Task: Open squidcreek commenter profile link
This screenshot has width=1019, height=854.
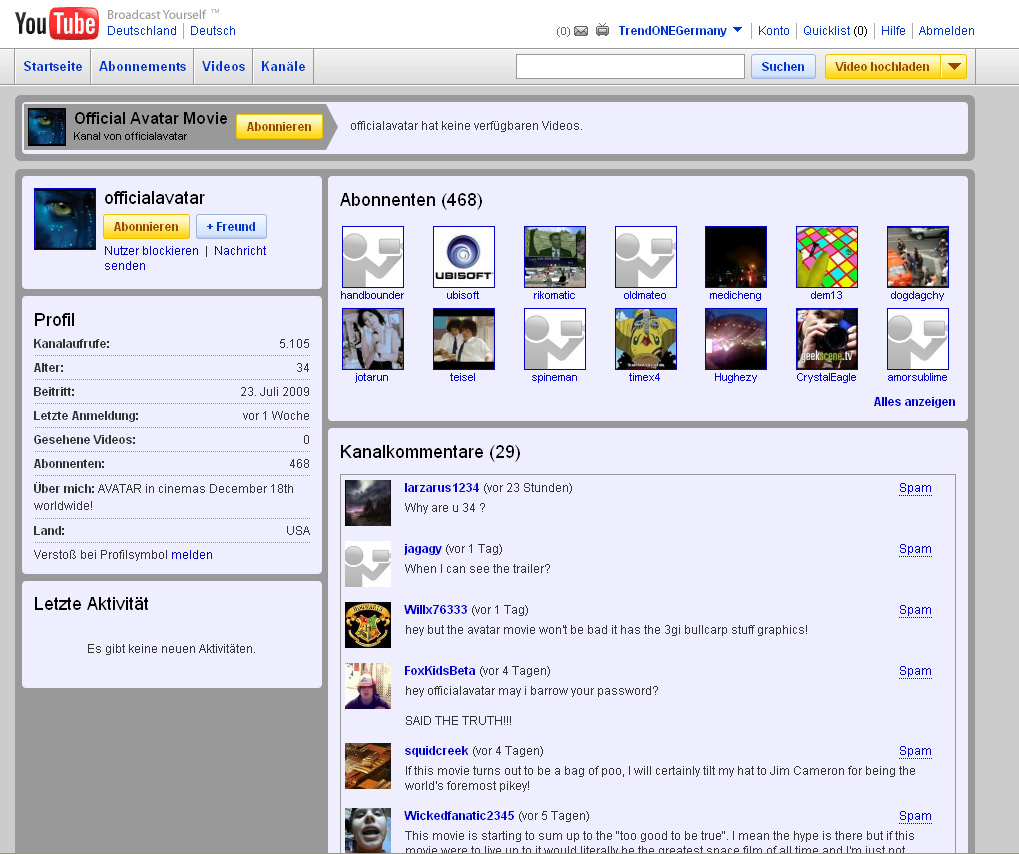Action: [436, 751]
